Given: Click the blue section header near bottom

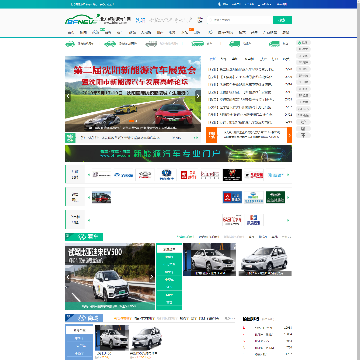Looking at the screenshot, I should [x=84, y=318].
